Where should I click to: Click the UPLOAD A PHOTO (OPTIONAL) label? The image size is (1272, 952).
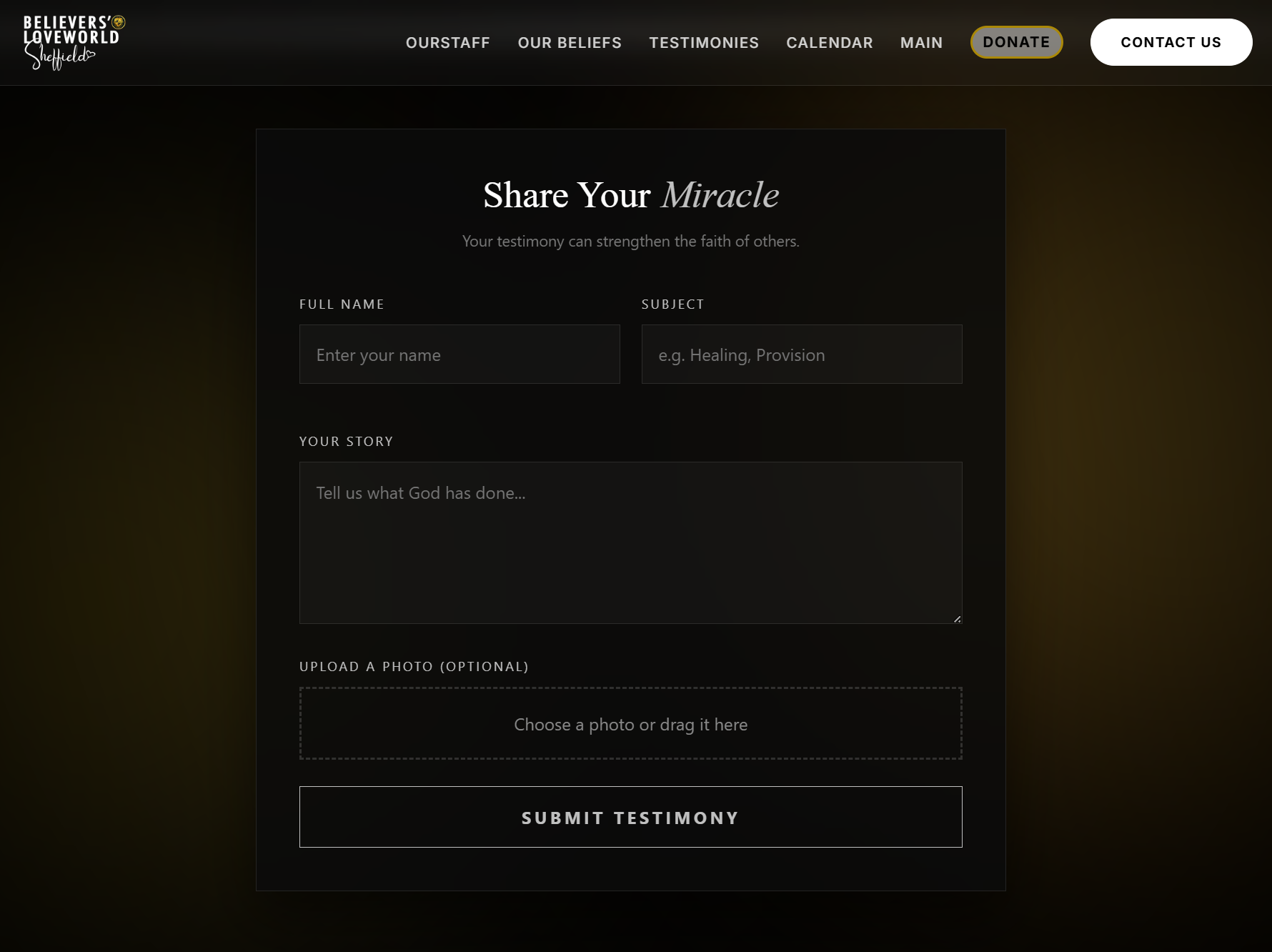pyautogui.click(x=414, y=667)
